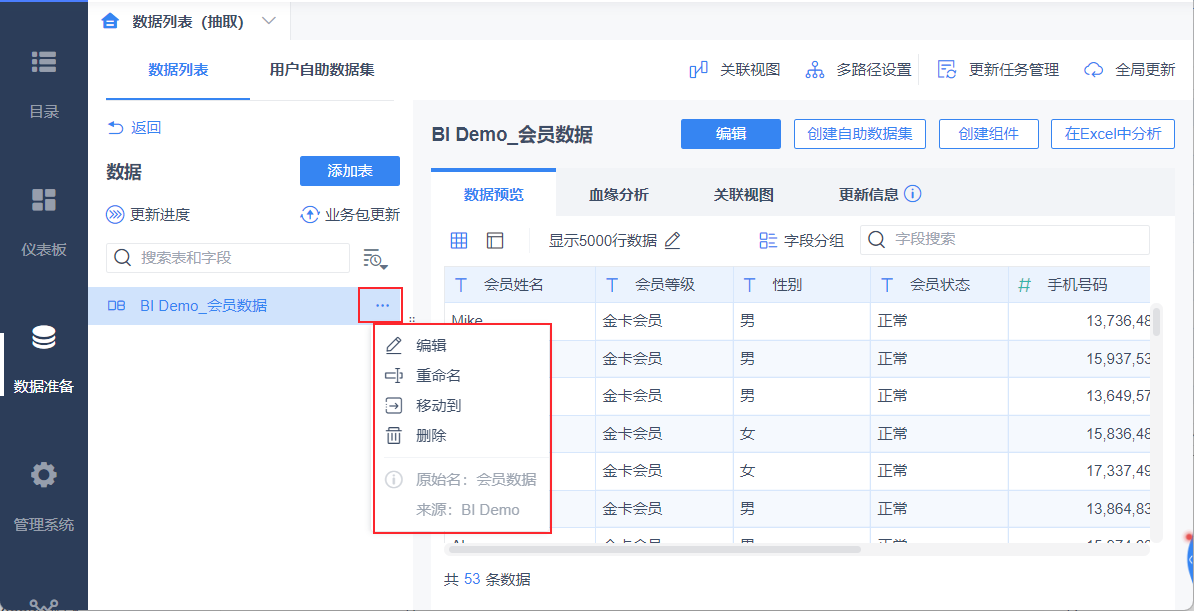1194x611 pixels.
Task: Click 更新进度
Action: pyautogui.click(x=148, y=215)
